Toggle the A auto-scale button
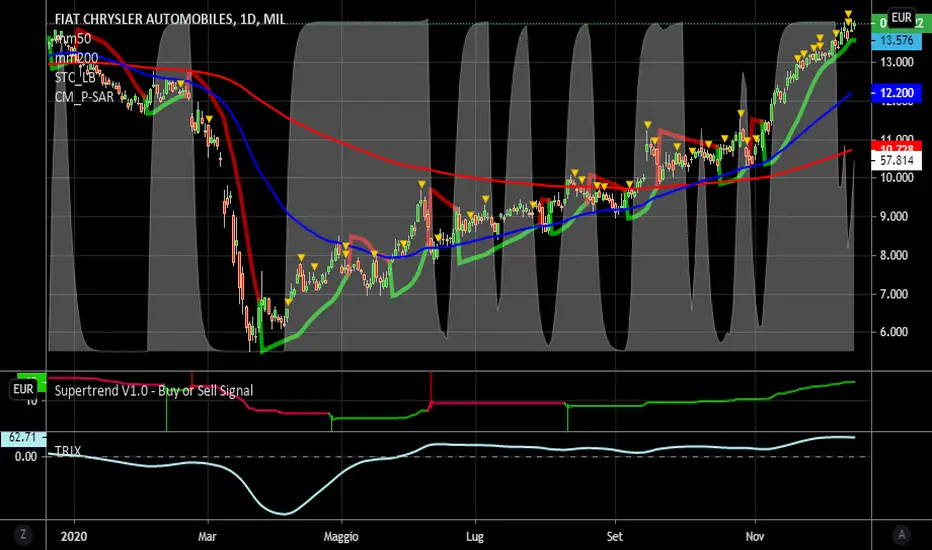 (902, 535)
